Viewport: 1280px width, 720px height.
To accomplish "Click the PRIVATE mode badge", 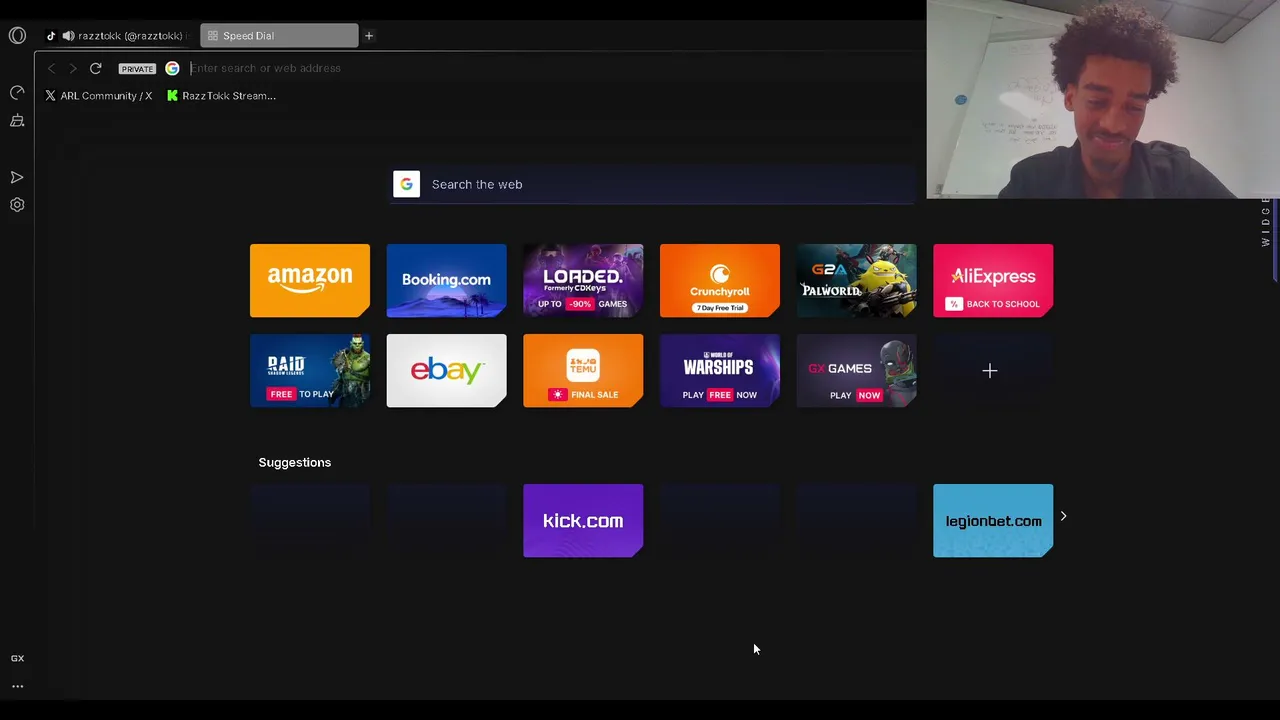I will tap(137, 69).
